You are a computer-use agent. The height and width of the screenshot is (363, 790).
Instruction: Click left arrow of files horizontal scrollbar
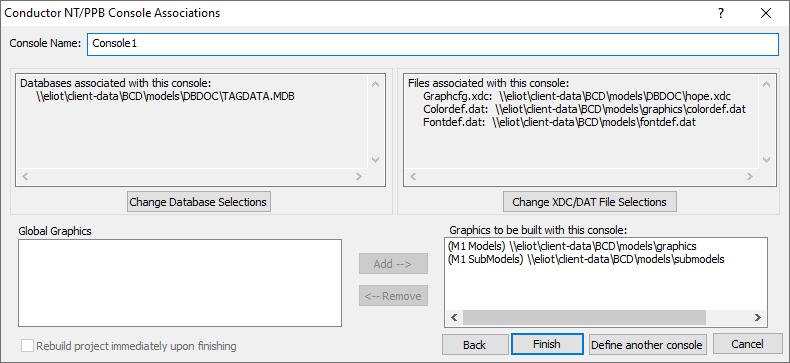pos(413,176)
